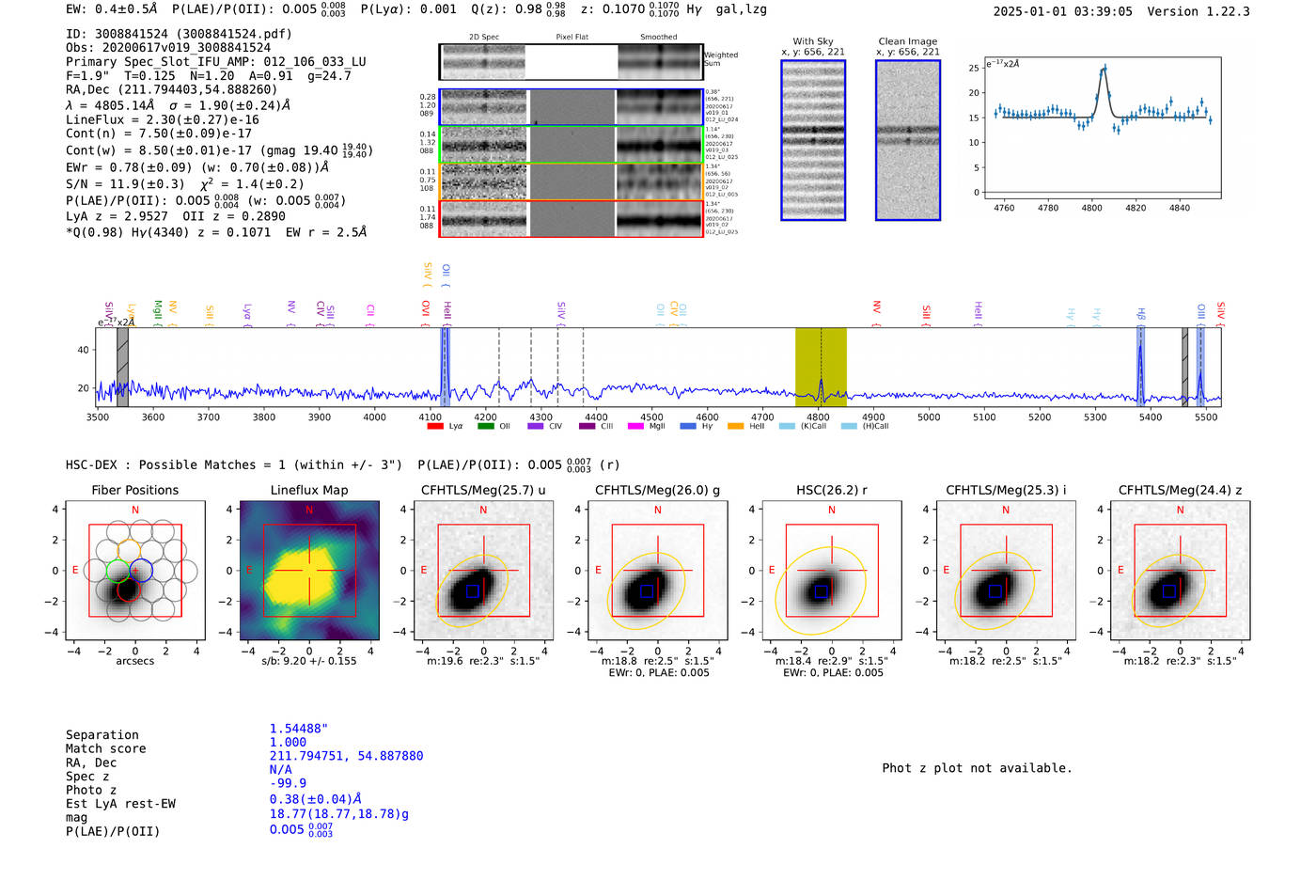Click the λ = 4805.14Å line
Viewport: 1316px width, 896px height.
pyautogui.click(x=179, y=105)
